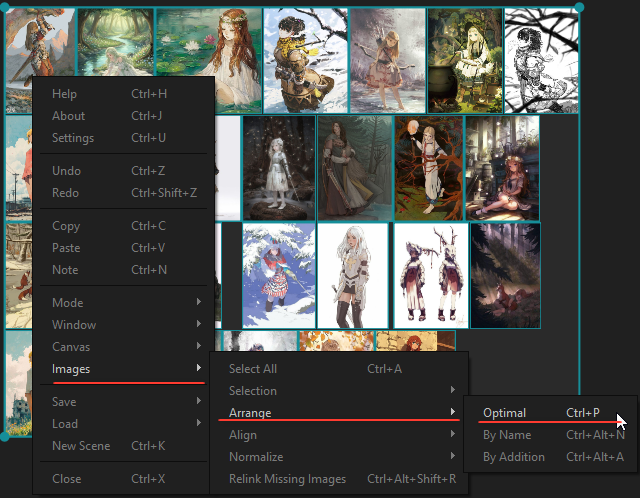This screenshot has width=640, height=498.
Task: Create a New Scene from the menu
Action: (x=123, y=446)
